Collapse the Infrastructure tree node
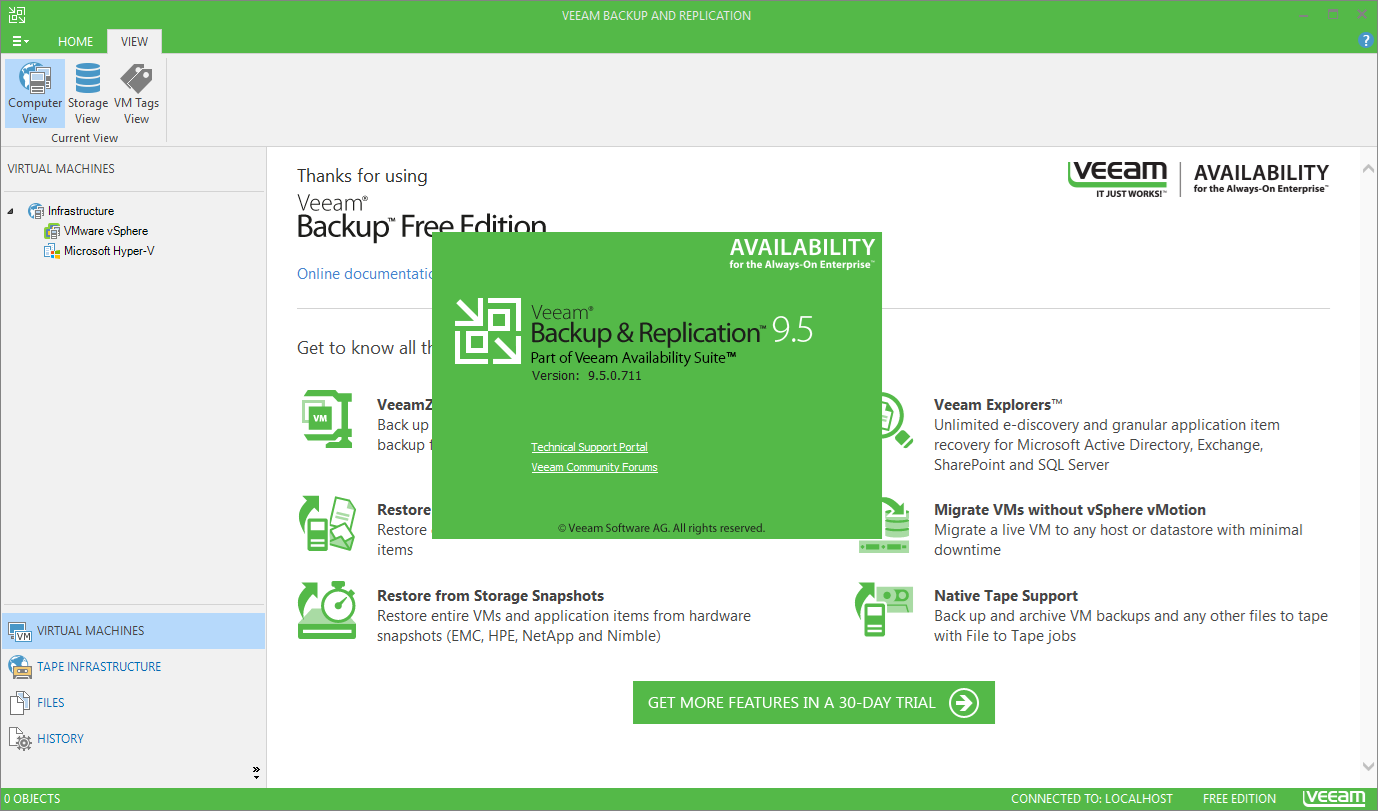Viewport: 1378px width, 811px height. click(x=11, y=211)
